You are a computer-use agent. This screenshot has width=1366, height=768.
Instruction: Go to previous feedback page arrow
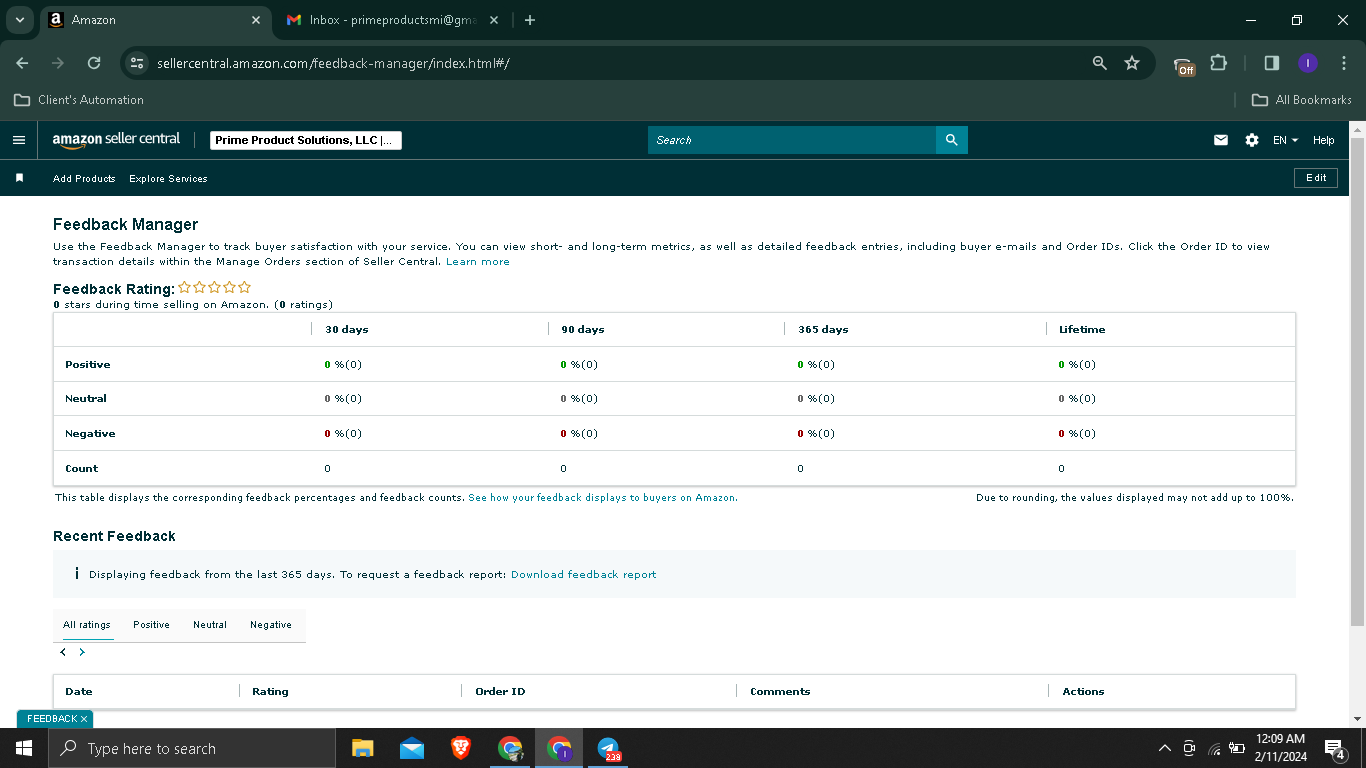tap(63, 652)
